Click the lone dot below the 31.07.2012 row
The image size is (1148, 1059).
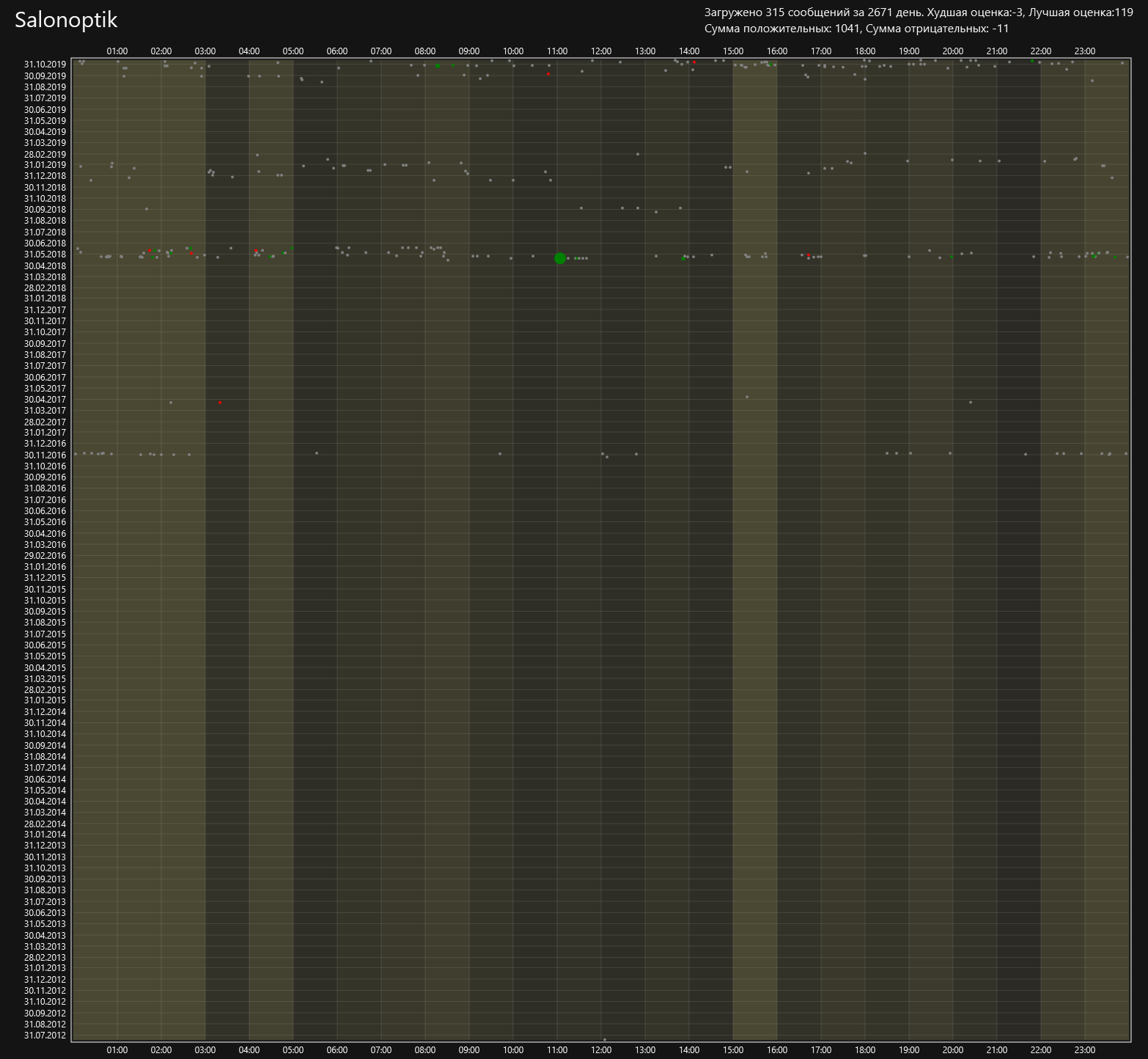coord(605,1039)
